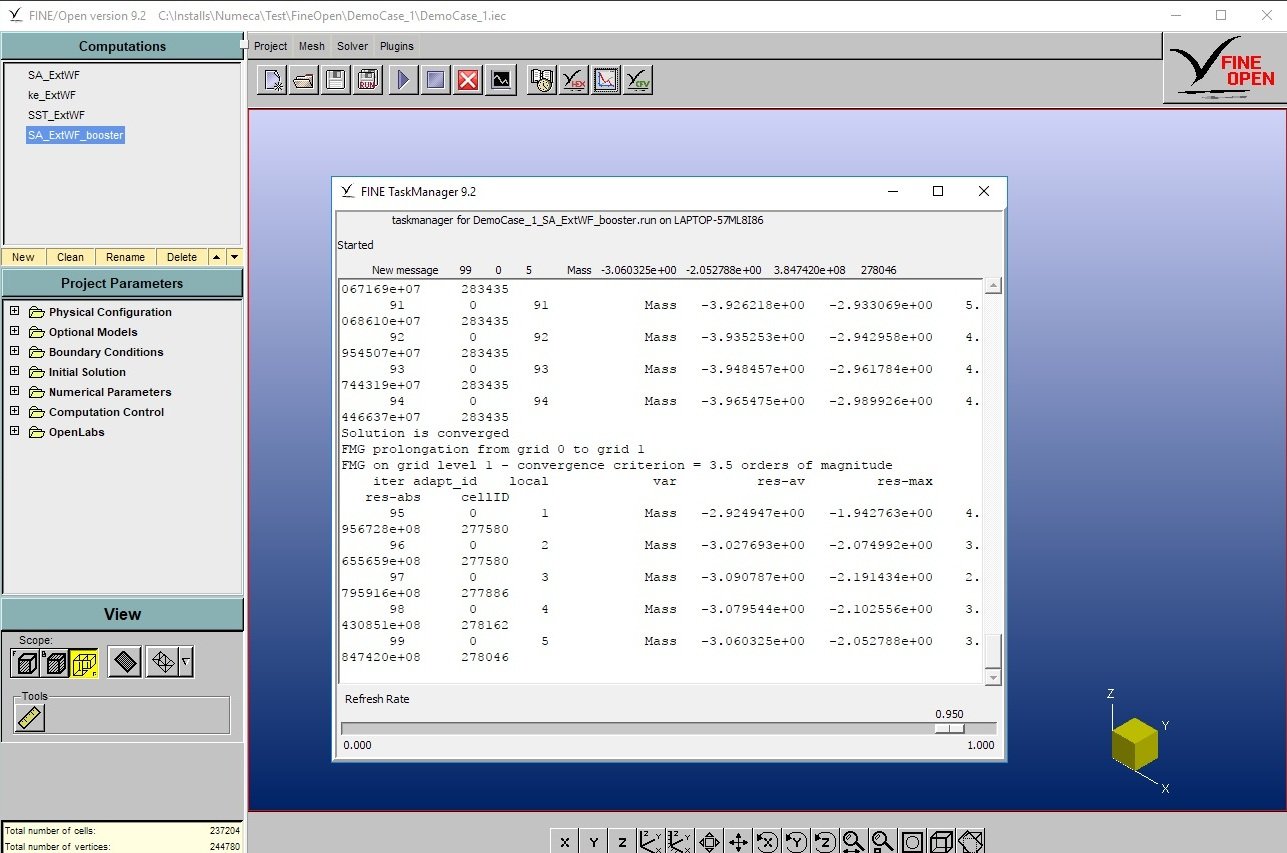Click the New computation button

23,257
